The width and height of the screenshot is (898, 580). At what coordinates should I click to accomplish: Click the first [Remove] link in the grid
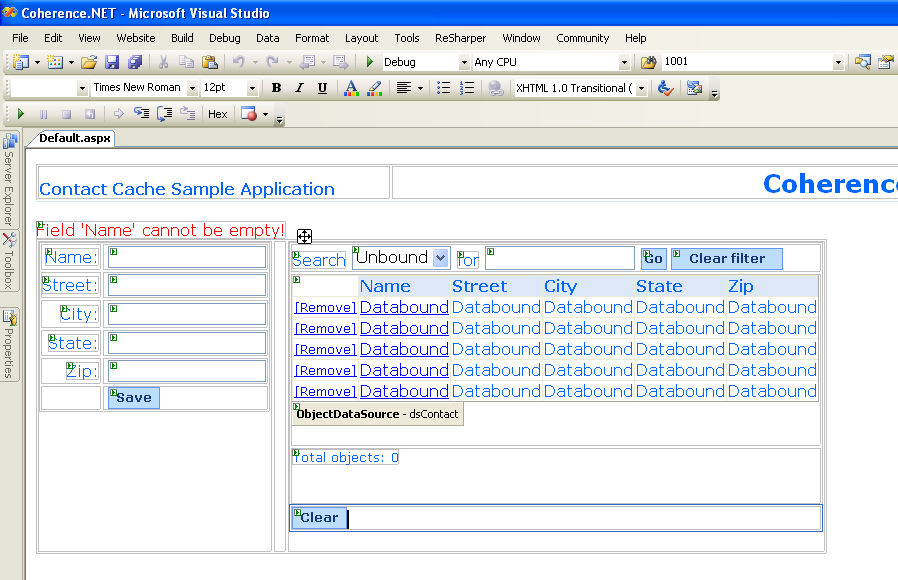(325, 307)
